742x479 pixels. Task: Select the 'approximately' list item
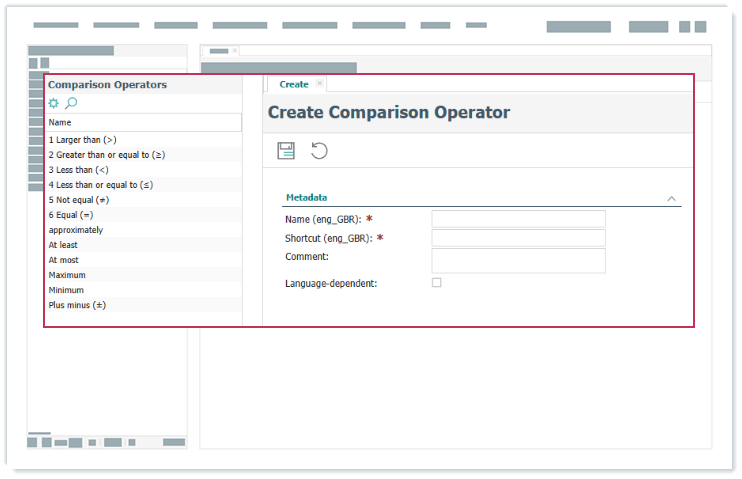pyautogui.click(x=76, y=230)
